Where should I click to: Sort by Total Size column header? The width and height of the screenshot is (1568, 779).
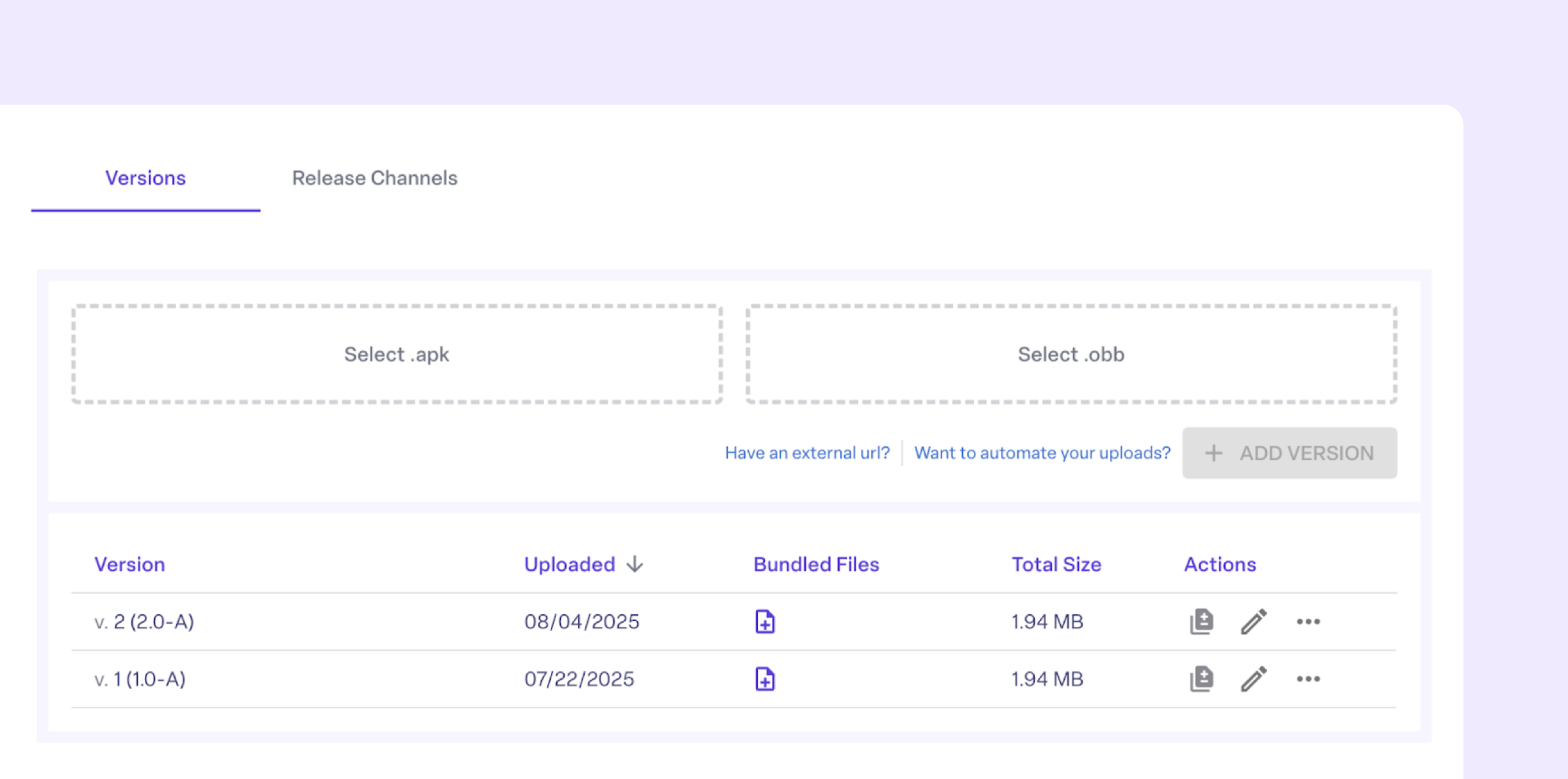point(1056,564)
